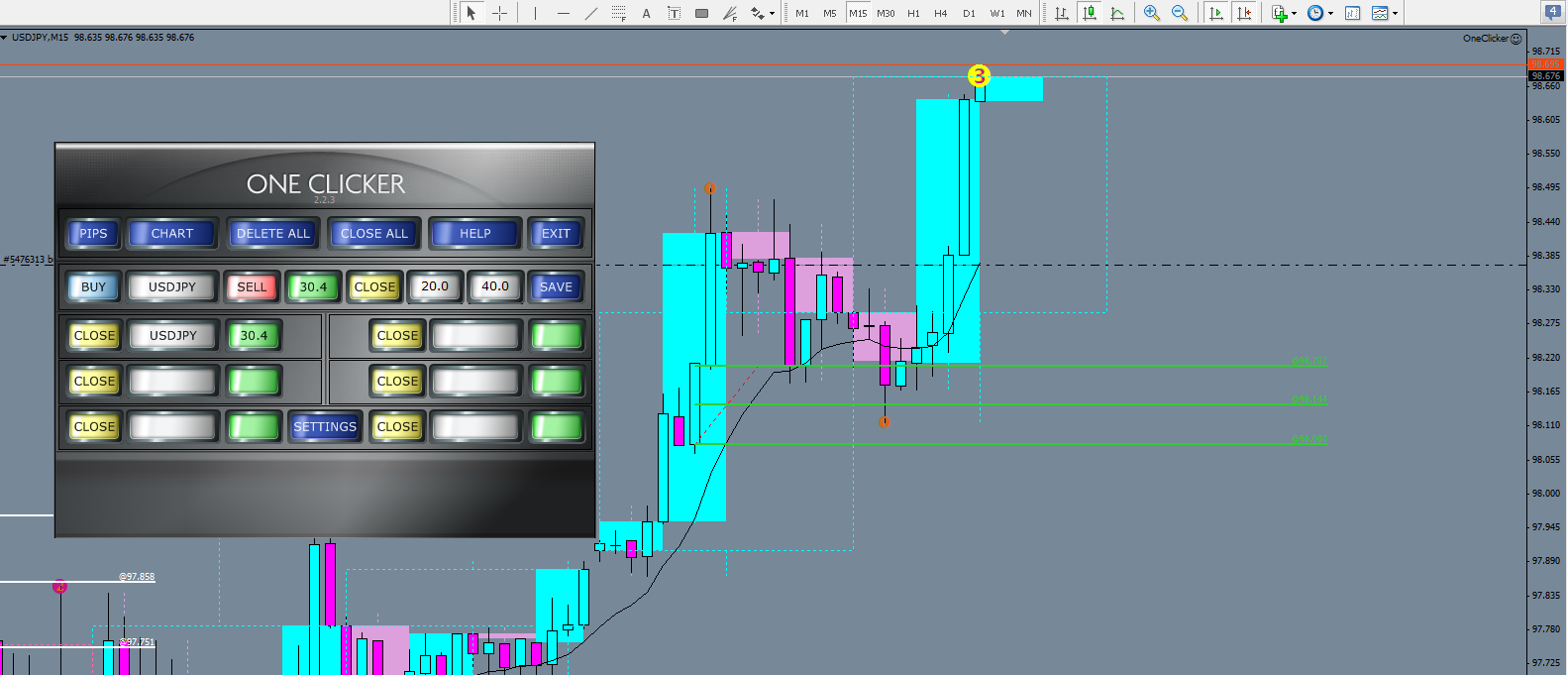The width and height of the screenshot is (1568, 675).
Task: Click the 20.0 stop loss field
Action: click(x=435, y=286)
